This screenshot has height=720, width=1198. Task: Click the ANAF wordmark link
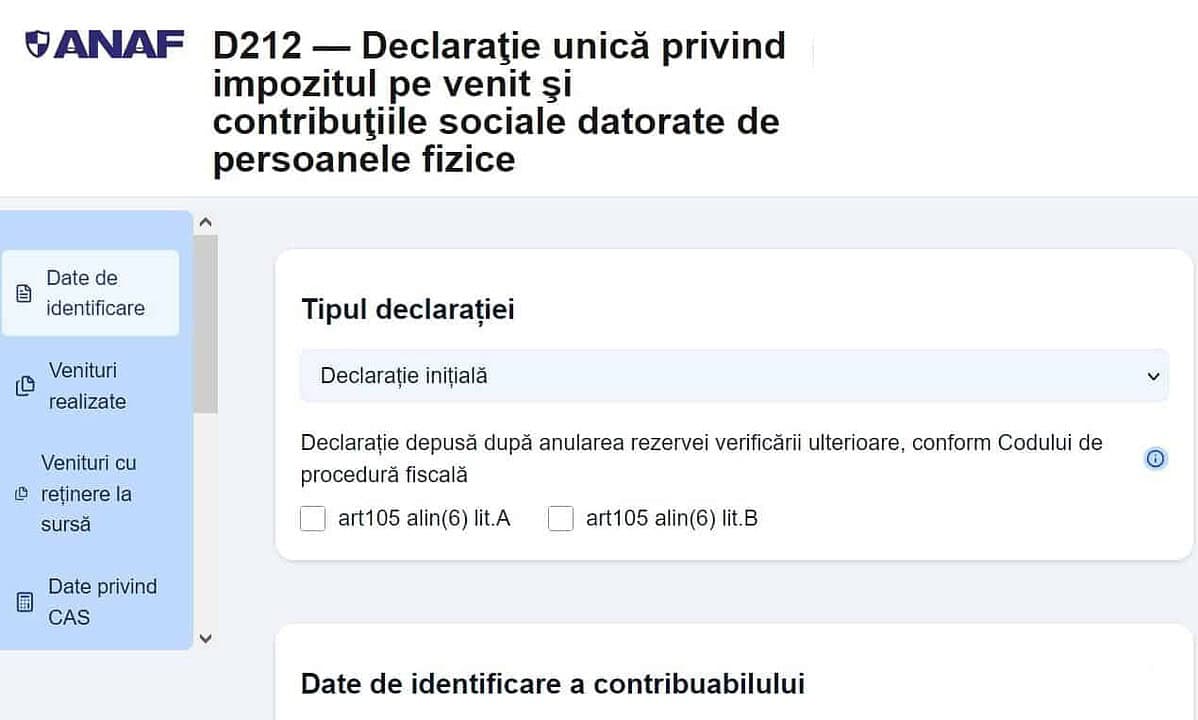tap(118, 44)
